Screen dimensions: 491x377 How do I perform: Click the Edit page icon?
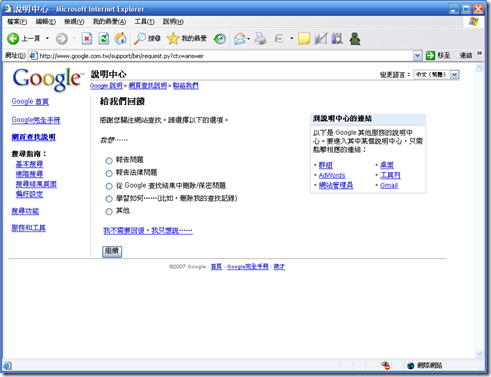[279, 39]
